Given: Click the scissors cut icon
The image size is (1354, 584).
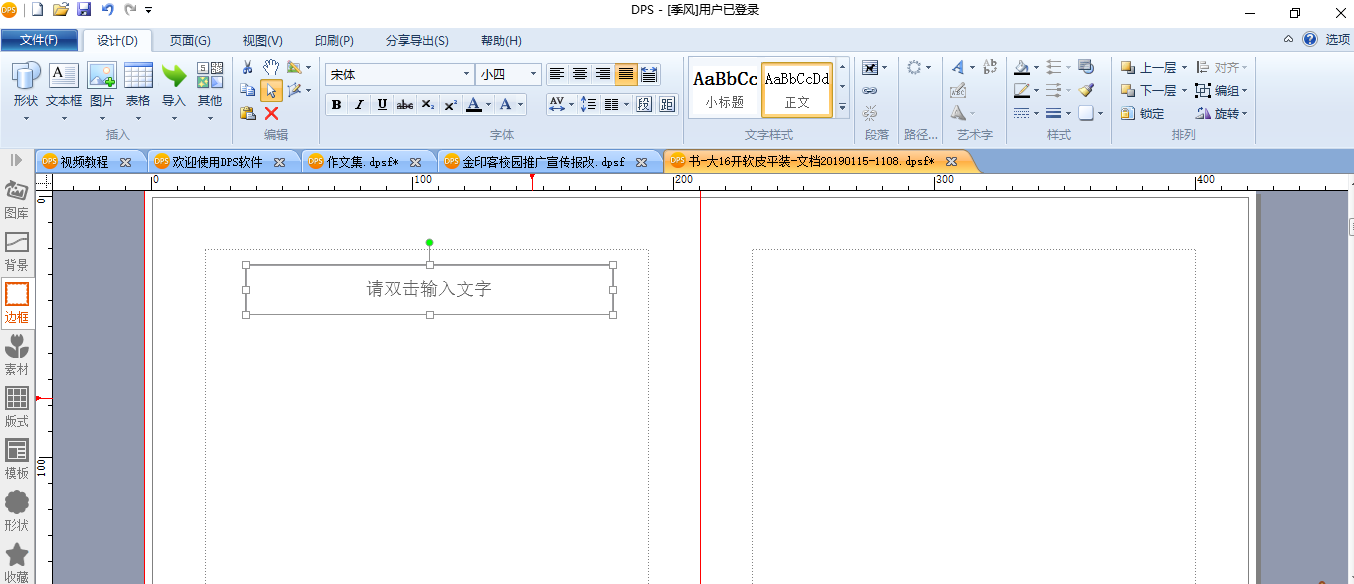Looking at the screenshot, I should click(x=248, y=67).
